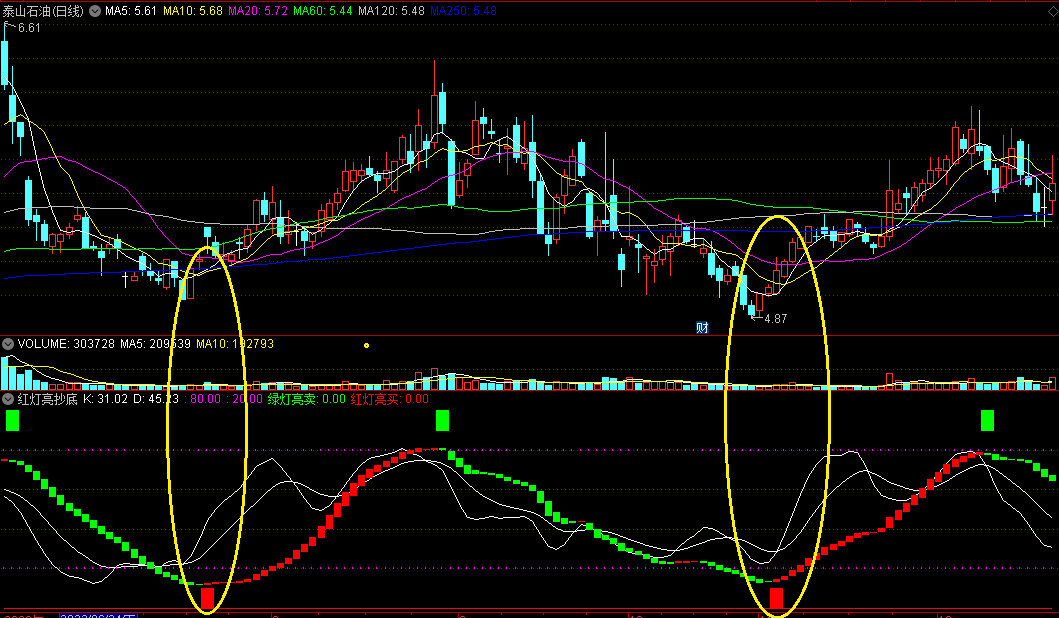The image size is (1059, 618).
Task: Click the first green sell-signal block at far left
Action: pyautogui.click(x=12, y=420)
